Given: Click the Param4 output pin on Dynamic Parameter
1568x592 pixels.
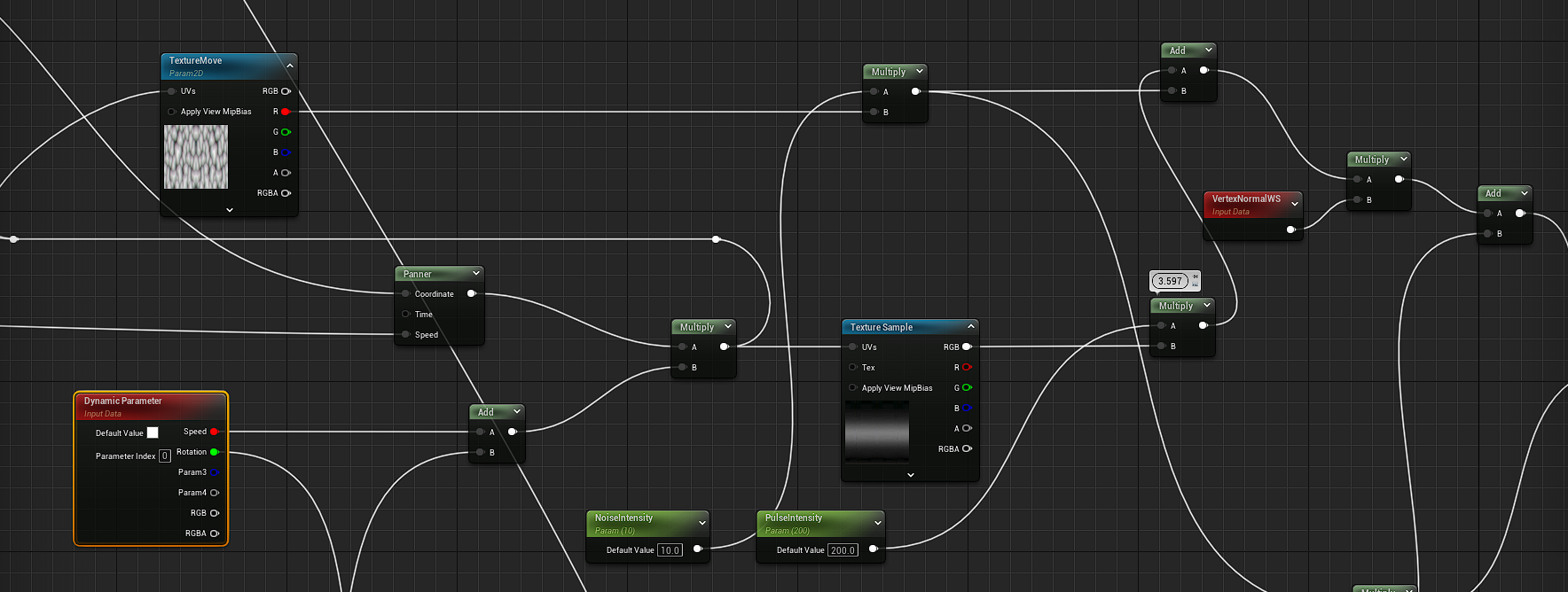Looking at the screenshot, I should point(214,493).
